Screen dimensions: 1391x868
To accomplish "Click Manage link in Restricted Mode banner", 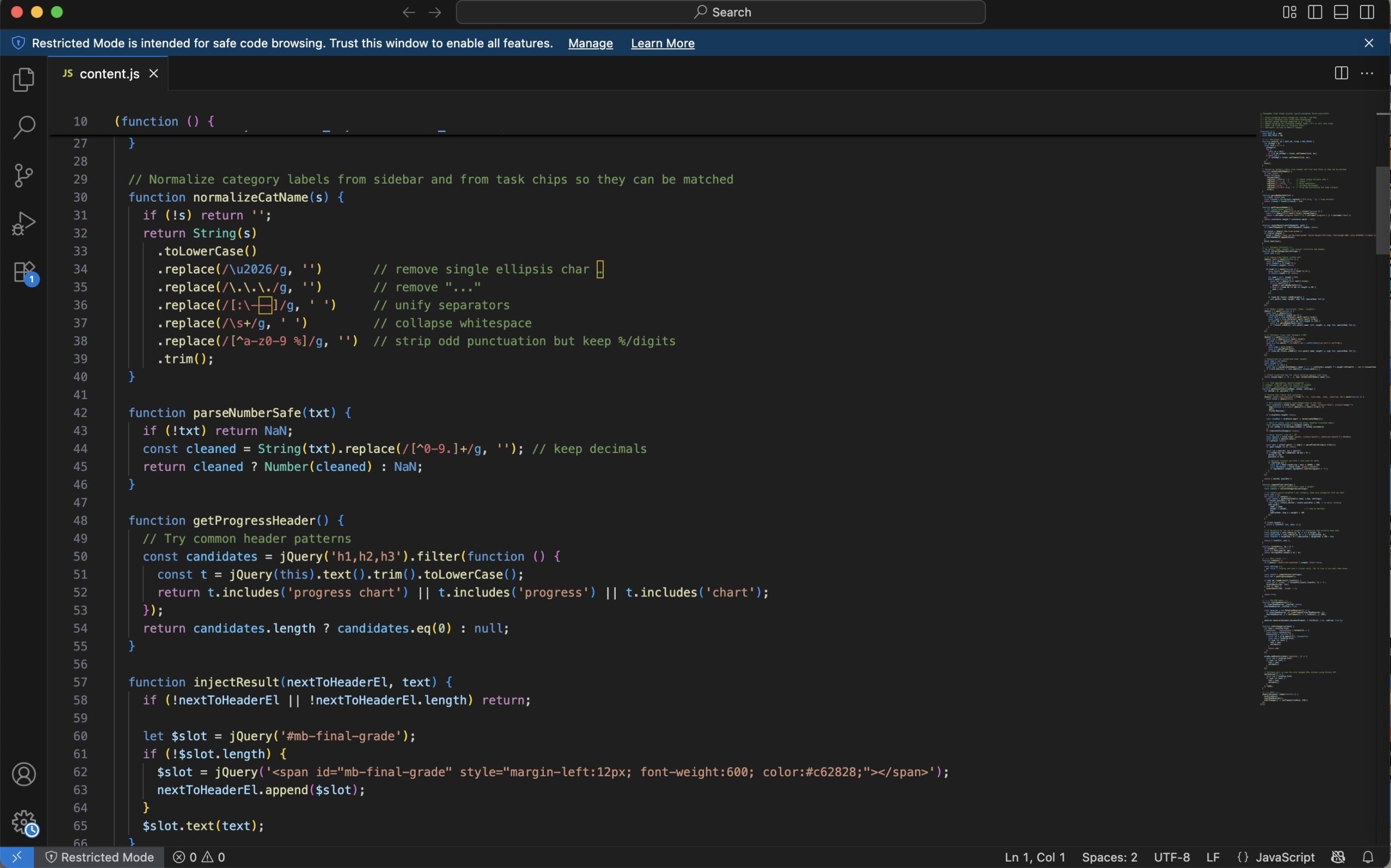I will (x=590, y=43).
